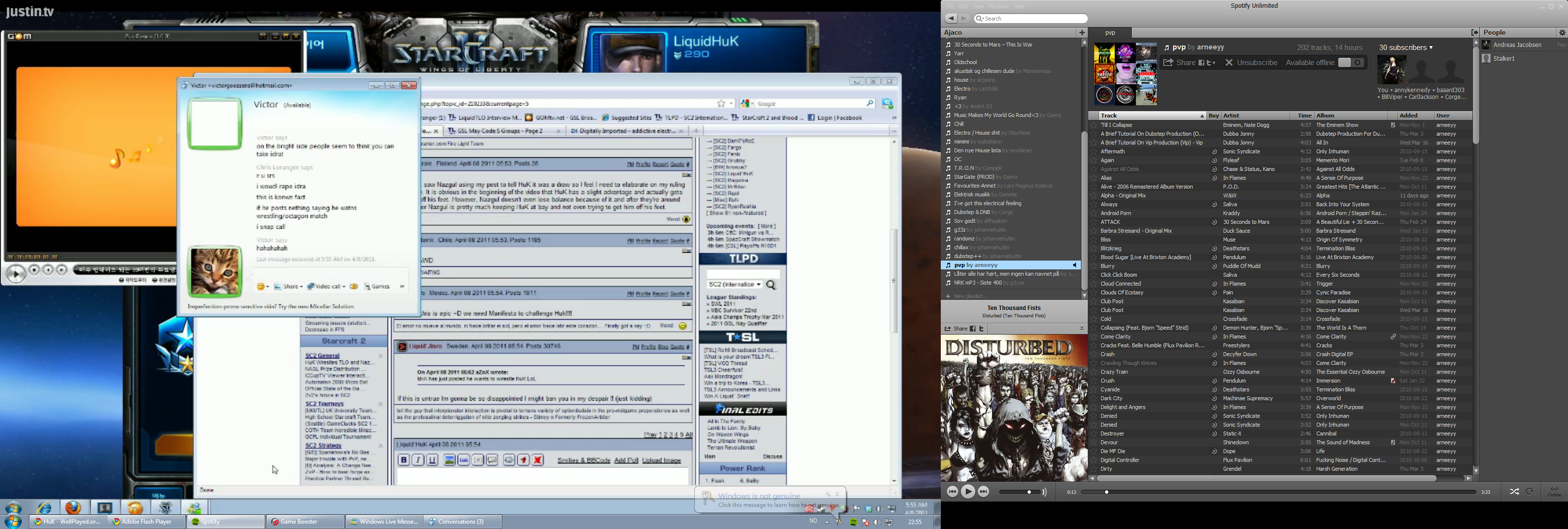Share now playing track on Facebook
The image size is (1568, 529).
(x=973, y=329)
